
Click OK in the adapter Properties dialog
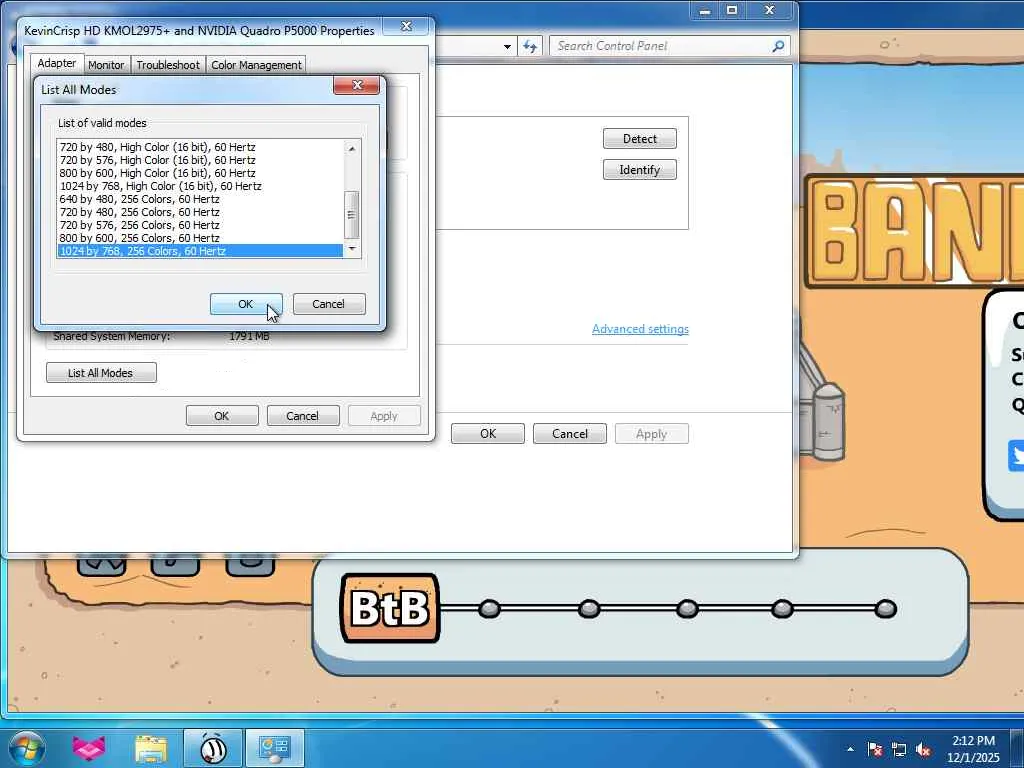coord(222,416)
